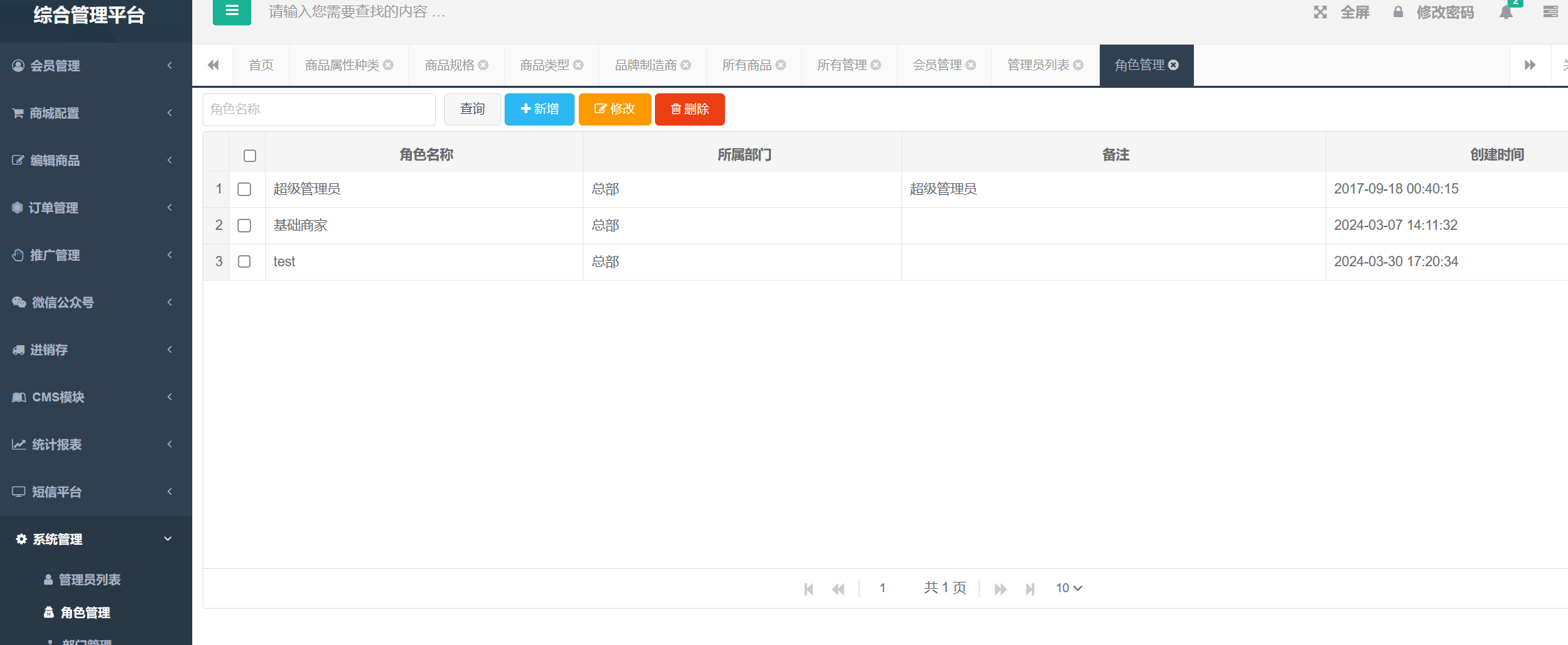1568x645 pixels.
Task: Go to next page of table
Action: pos(1001,589)
